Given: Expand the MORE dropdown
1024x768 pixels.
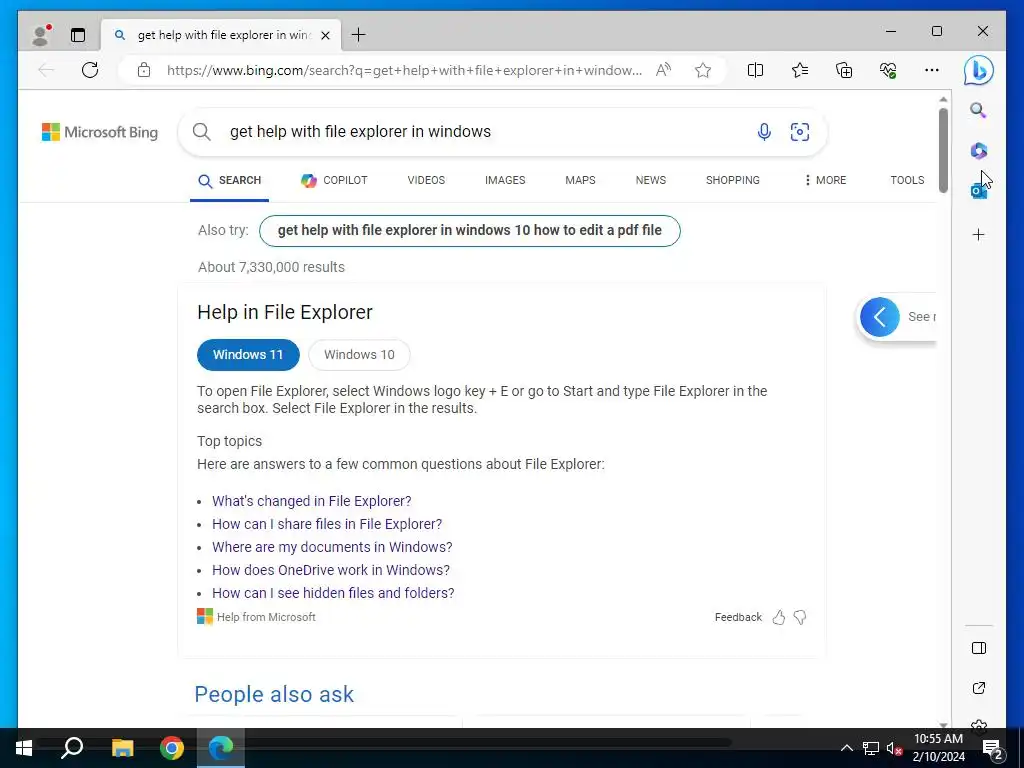Looking at the screenshot, I should point(825,180).
